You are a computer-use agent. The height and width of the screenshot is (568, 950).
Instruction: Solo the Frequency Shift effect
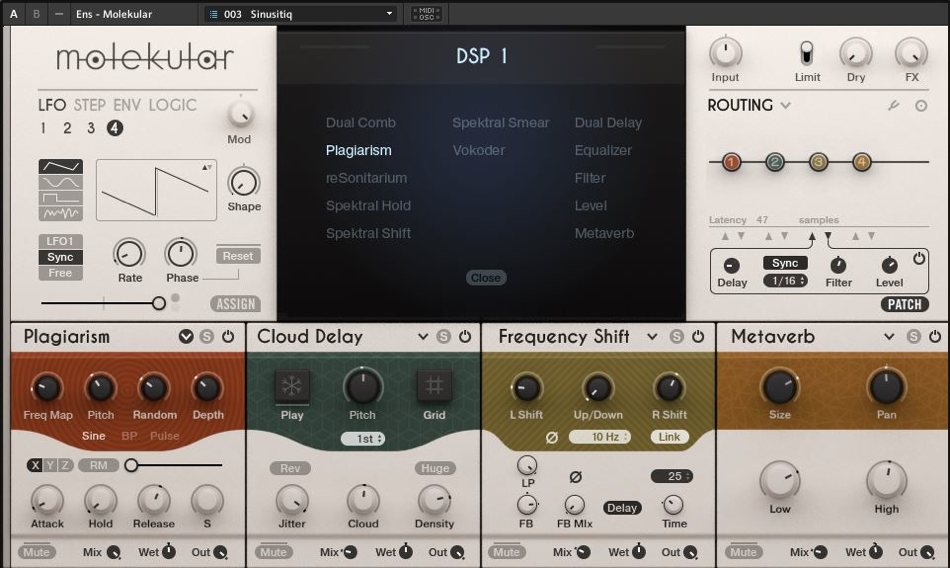click(677, 337)
